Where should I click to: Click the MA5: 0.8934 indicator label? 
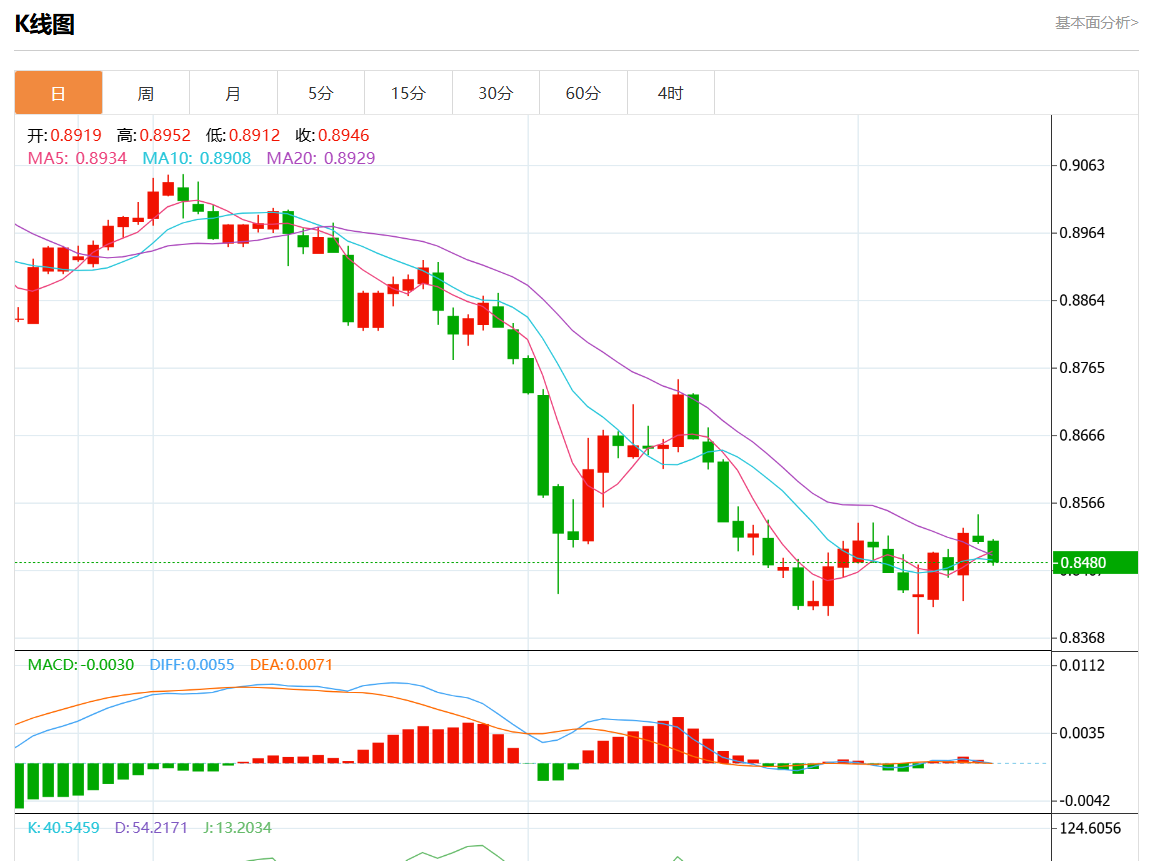(x=77, y=158)
